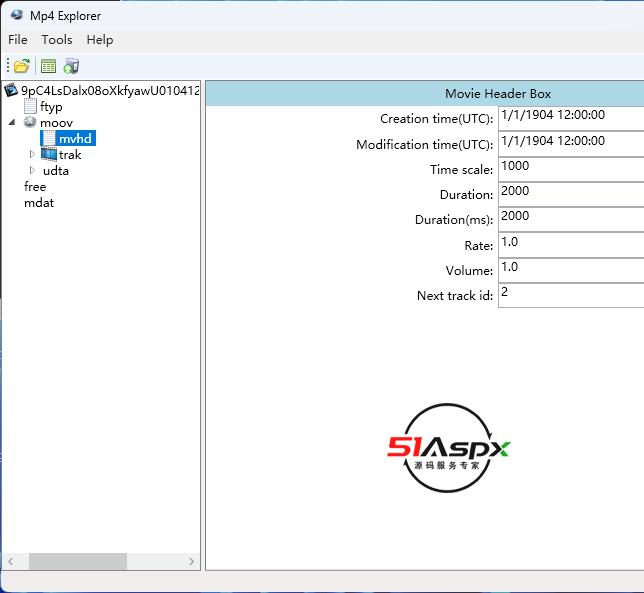Viewport: 644px width, 593px height.
Task: Click the Next track id field
Action: point(570,294)
